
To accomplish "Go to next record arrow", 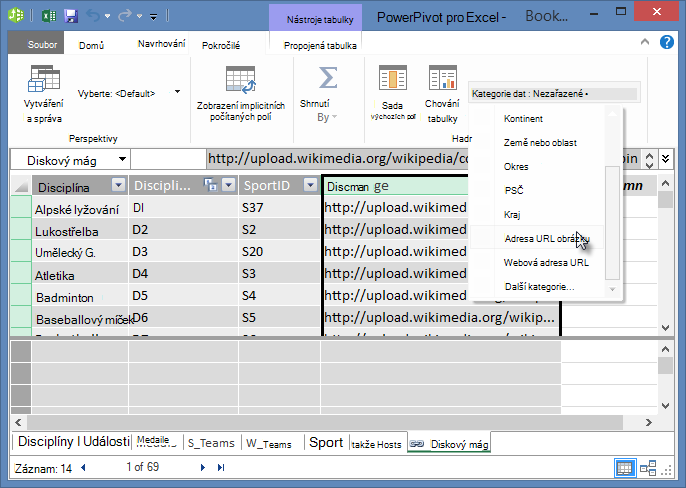I will tap(203, 467).
